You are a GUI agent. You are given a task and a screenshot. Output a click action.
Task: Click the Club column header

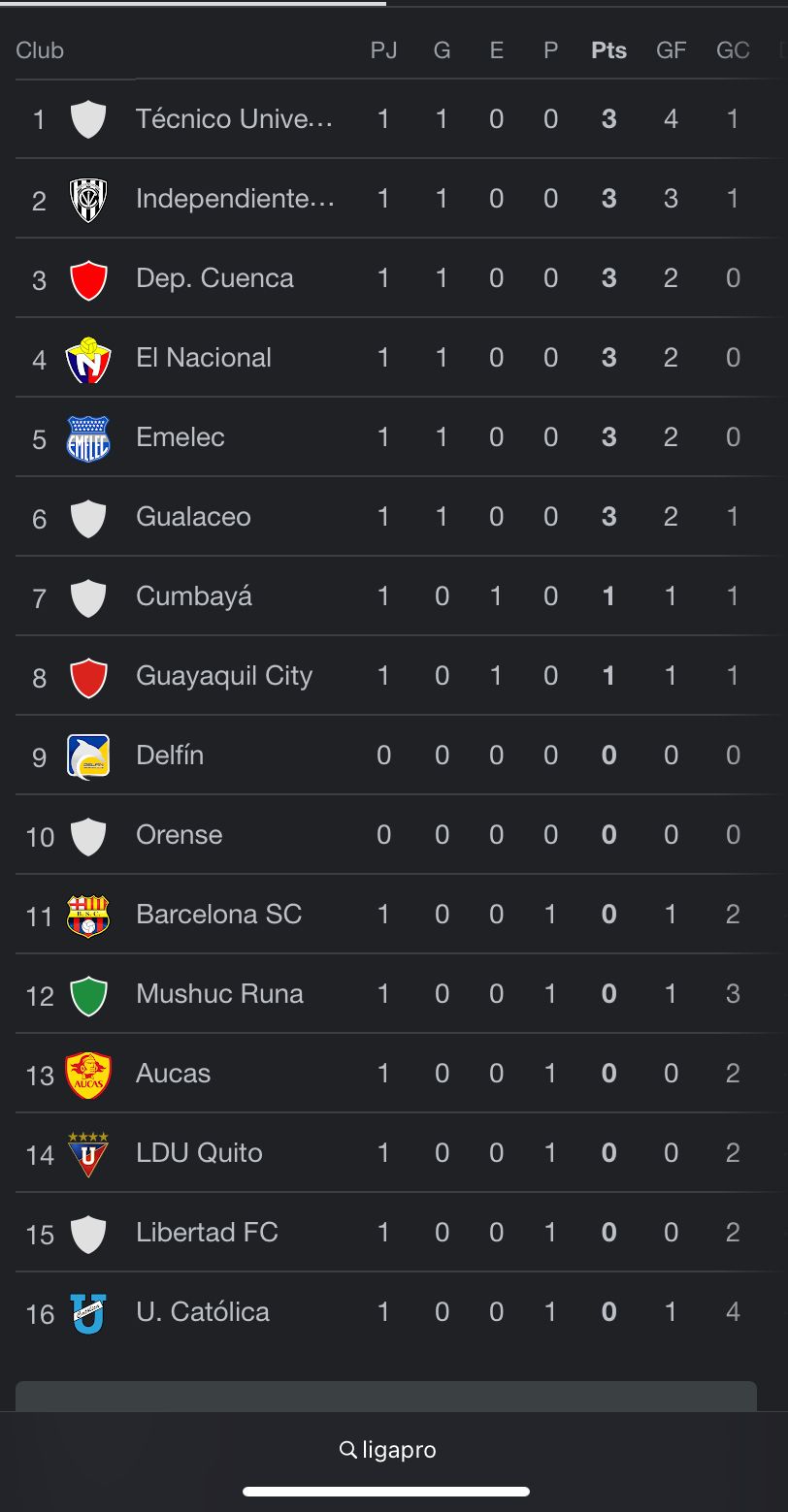point(40,50)
